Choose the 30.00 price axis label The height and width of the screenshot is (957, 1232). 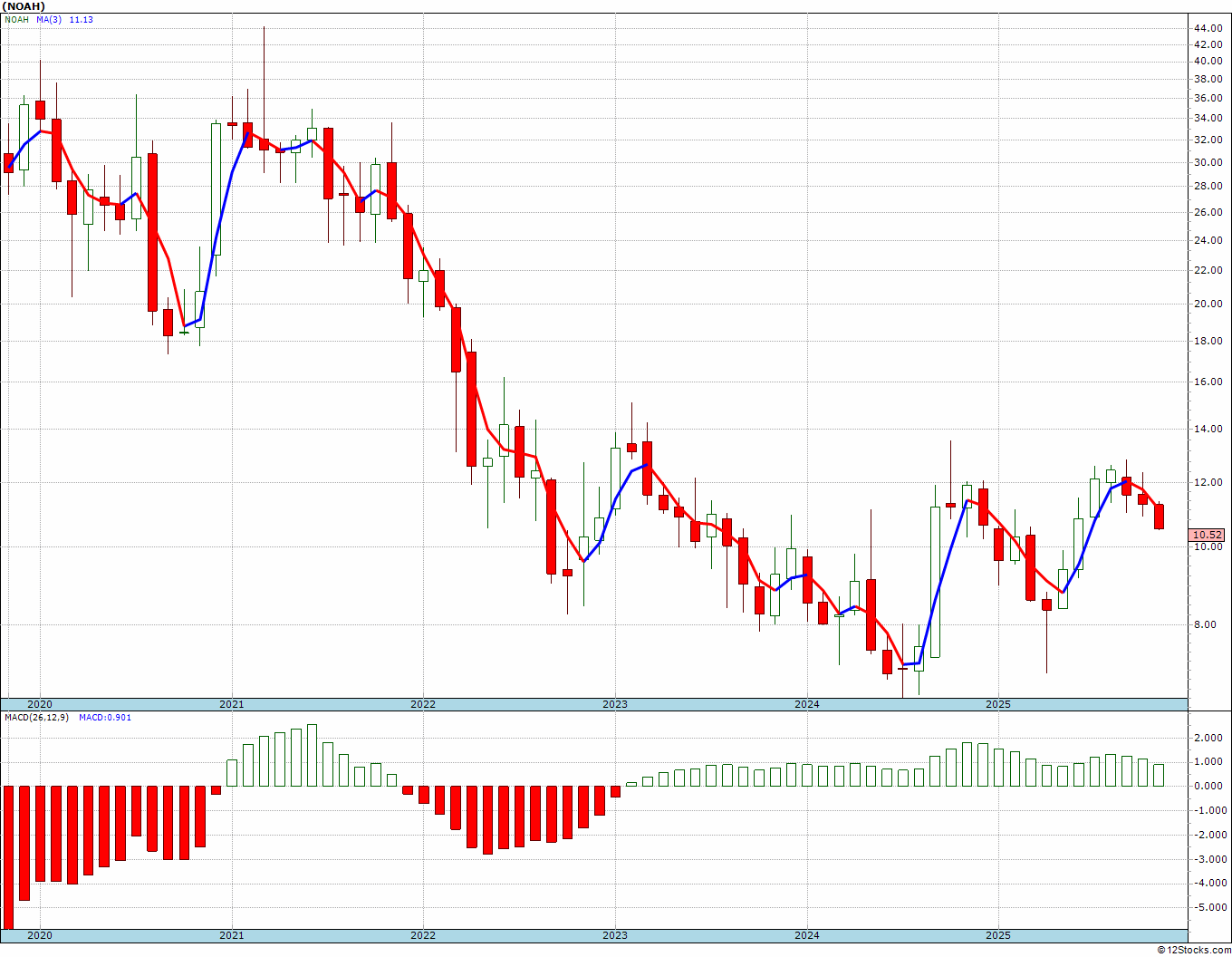click(x=1208, y=162)
